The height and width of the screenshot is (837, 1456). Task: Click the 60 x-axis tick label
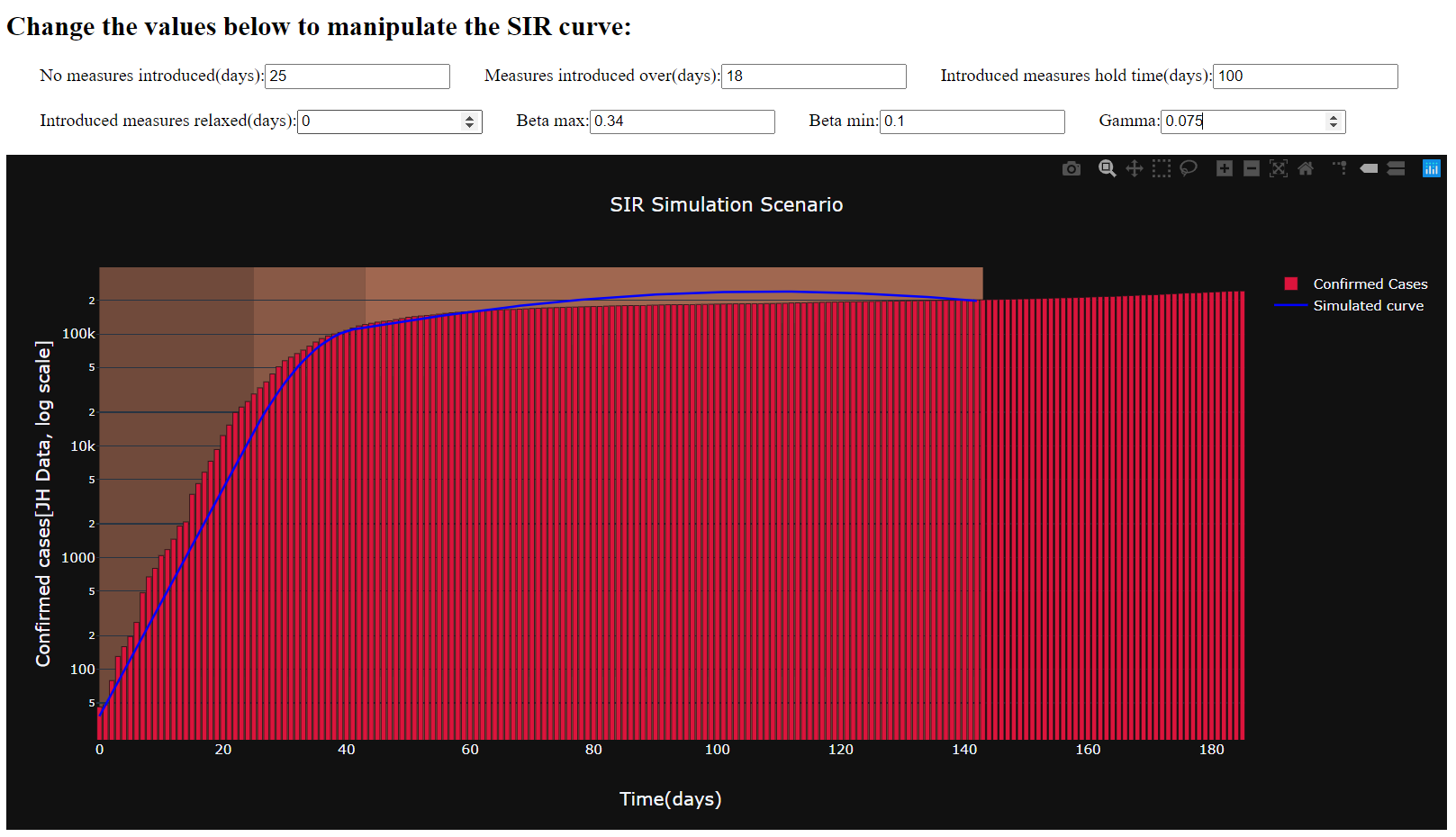470,750
